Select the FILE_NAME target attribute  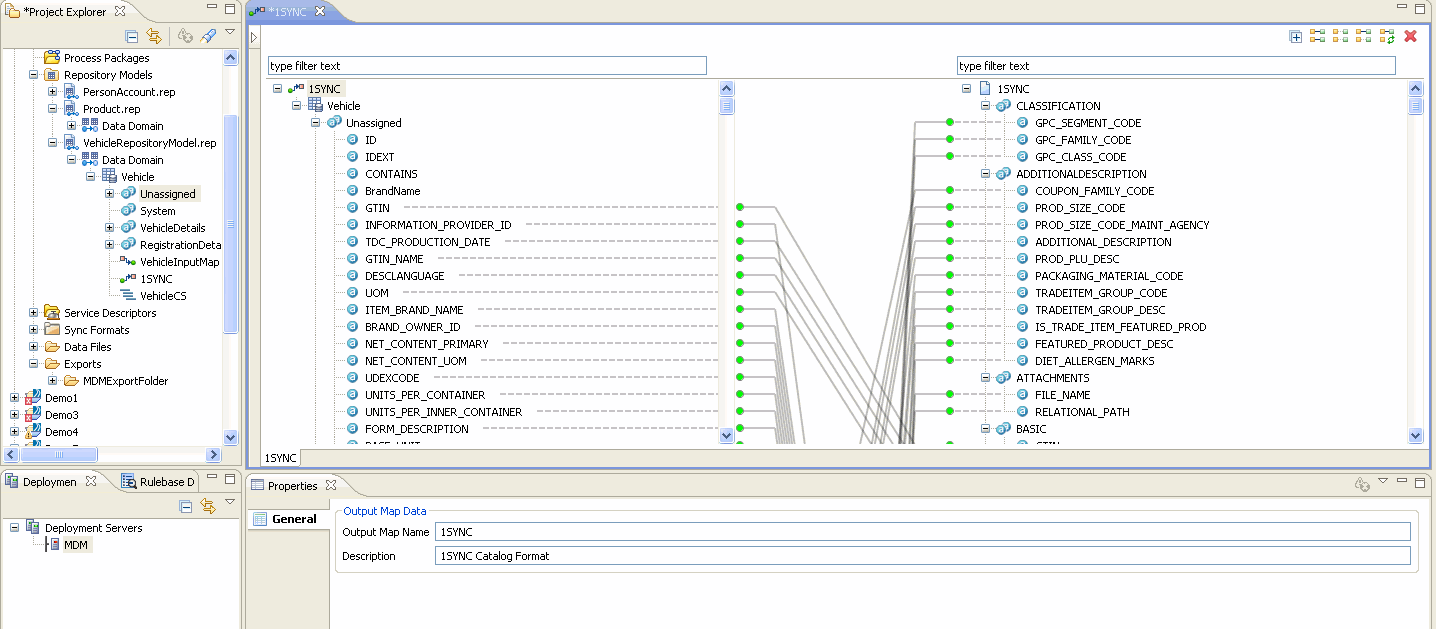(1063, 395)
